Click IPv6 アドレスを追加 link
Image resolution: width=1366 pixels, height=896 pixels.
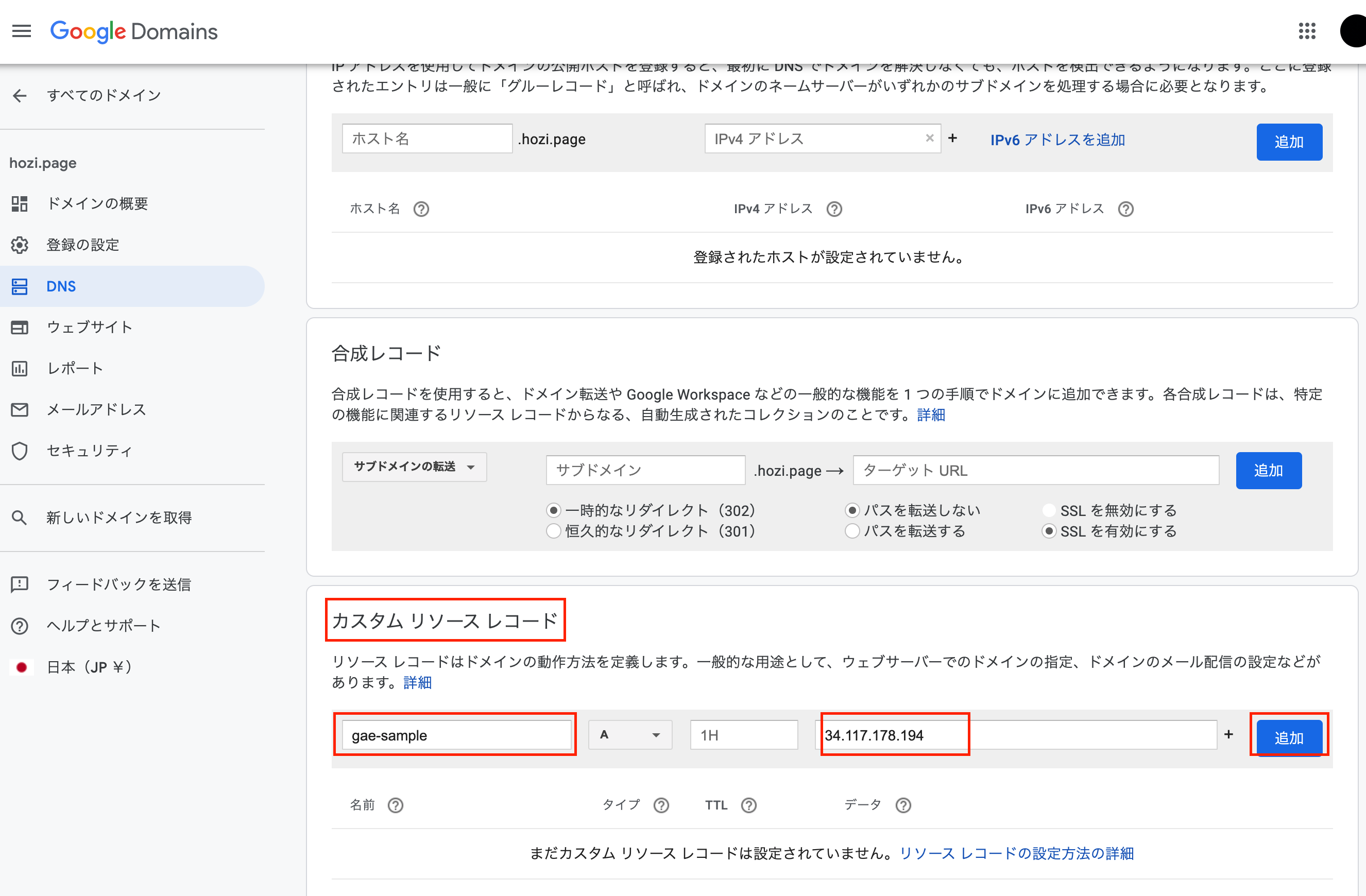click(x=1057, y=140)
